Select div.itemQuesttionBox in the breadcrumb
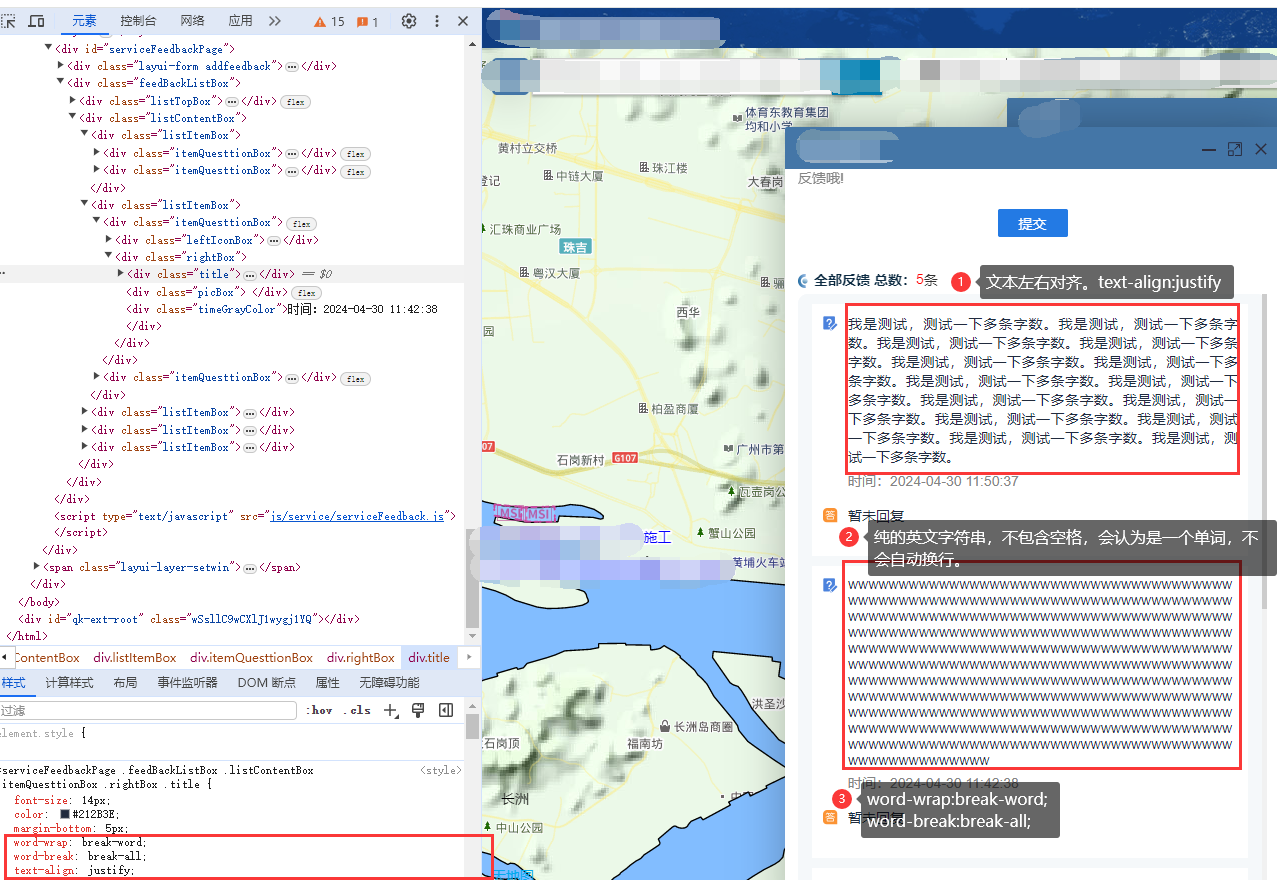The width and height of the screenshot is (1277, 880). (251, 657)
